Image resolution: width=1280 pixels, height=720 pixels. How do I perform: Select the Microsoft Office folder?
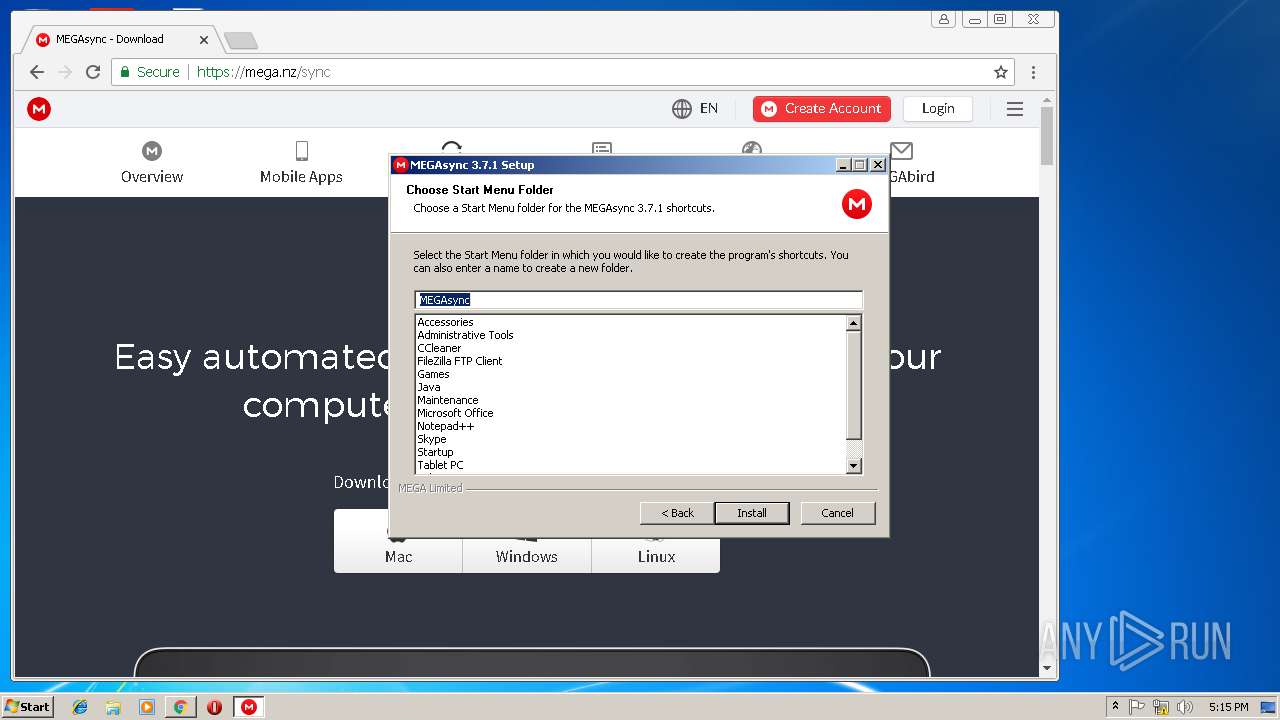[x=455, y=413]
